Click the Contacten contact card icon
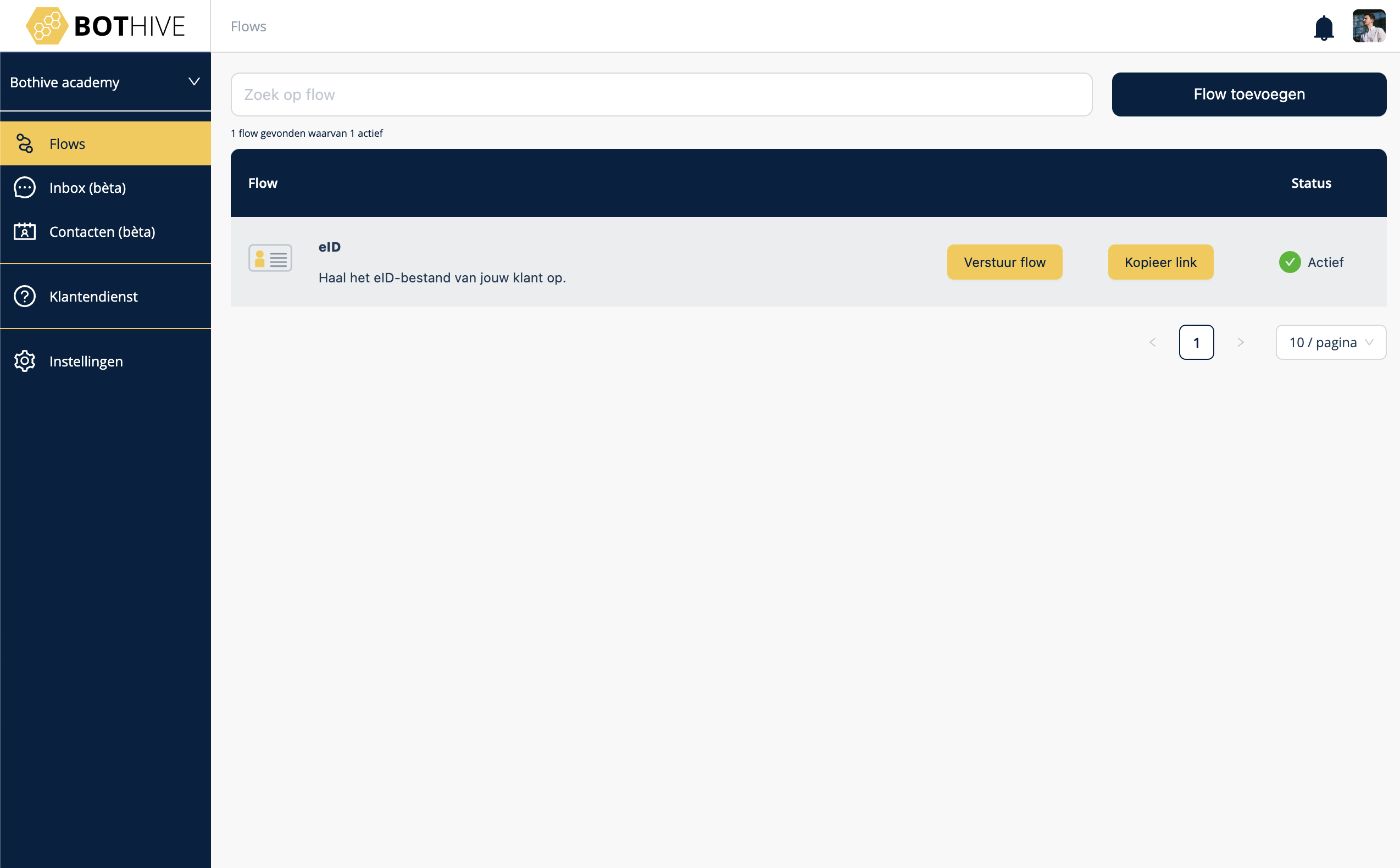1400x868 pixels. tap(25, 231)
